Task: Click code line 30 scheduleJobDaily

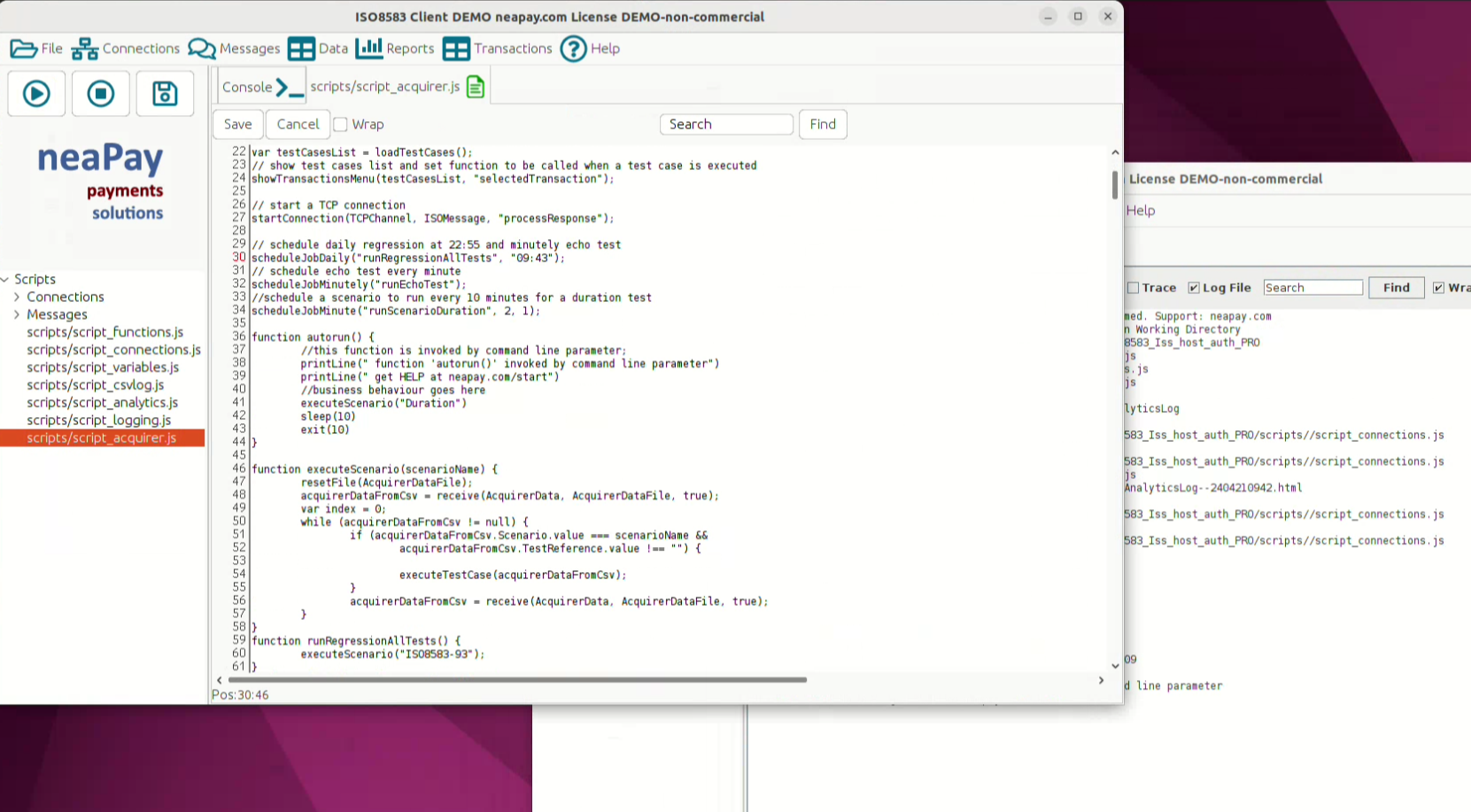Action: coord(407,258)
